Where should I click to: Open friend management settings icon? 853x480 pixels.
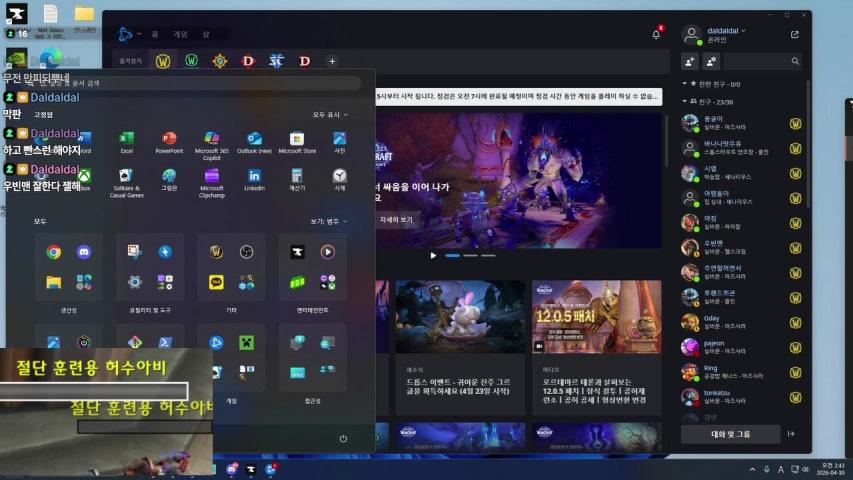pyautogui.click(x=711, y=61)
